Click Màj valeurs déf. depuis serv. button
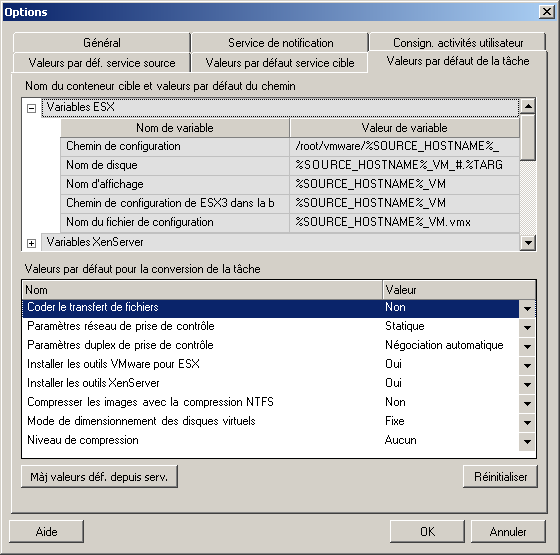This screenshot has height=555, width=560. point(99,476)
